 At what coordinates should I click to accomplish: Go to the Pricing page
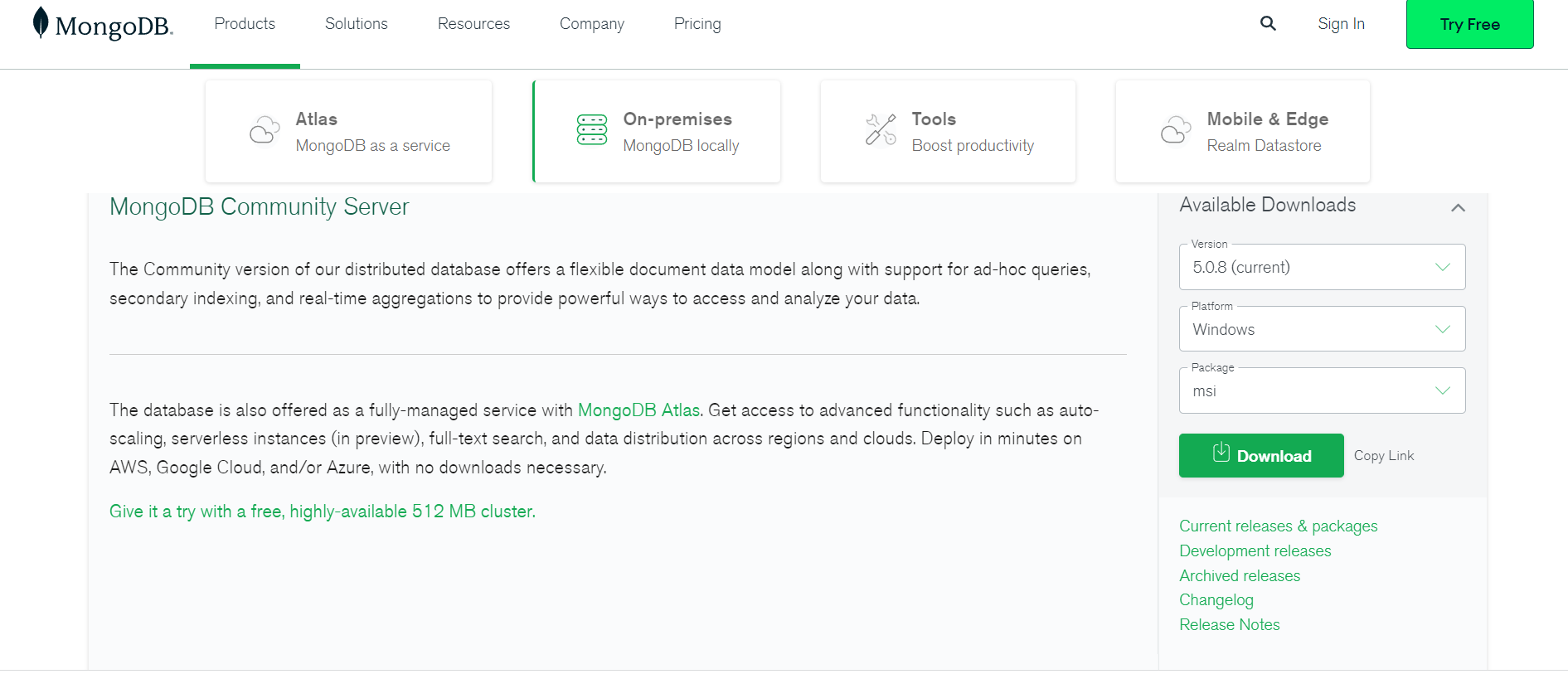point(697,24)
